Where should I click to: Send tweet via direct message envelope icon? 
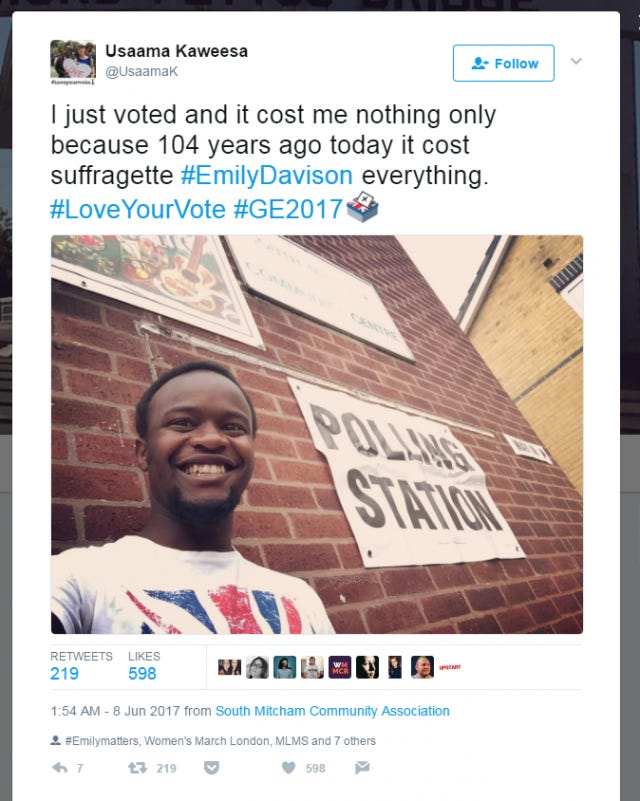click(362, 767)
